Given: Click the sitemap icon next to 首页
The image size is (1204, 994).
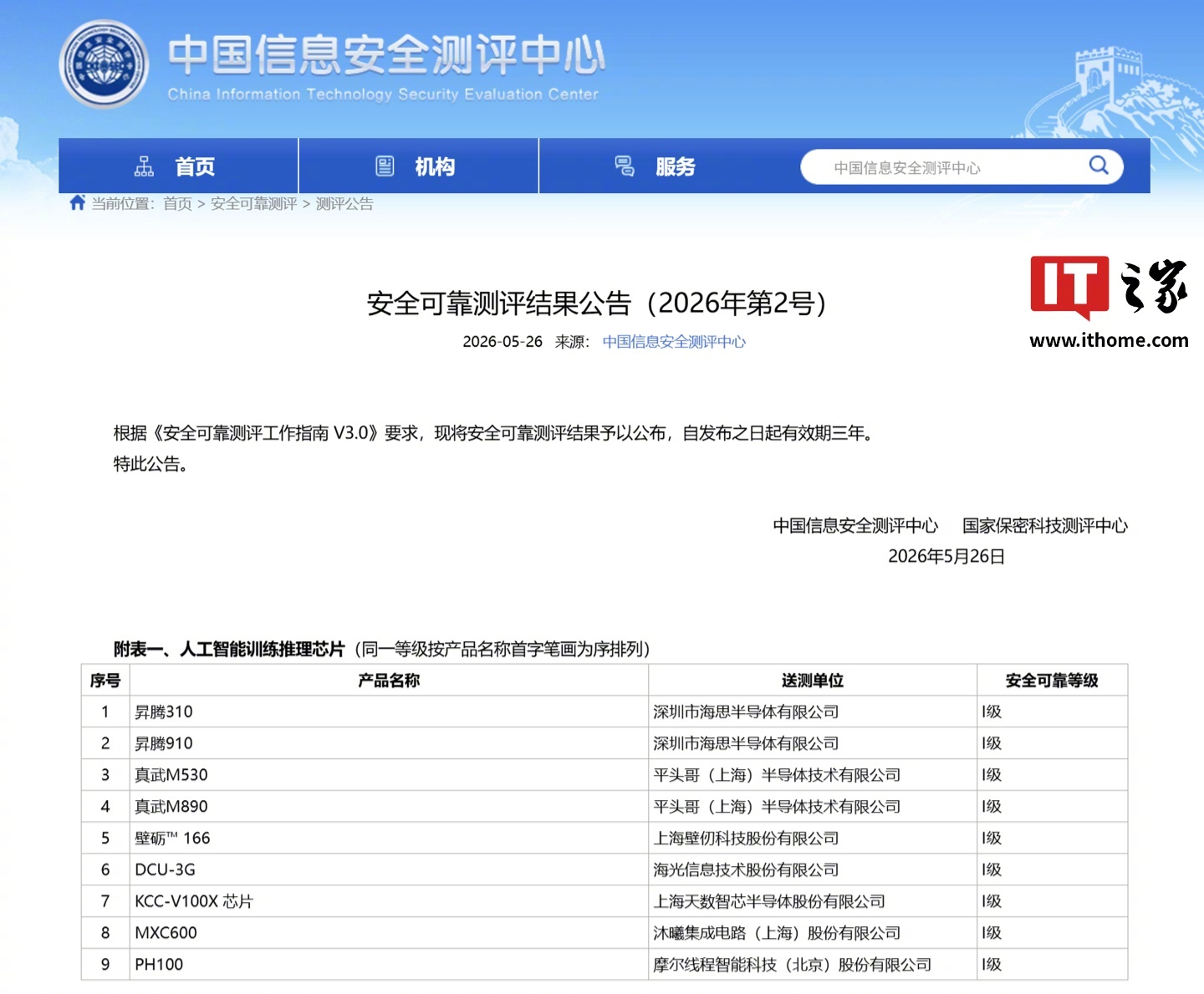Looking at the screenshot, I should point(144,166).
